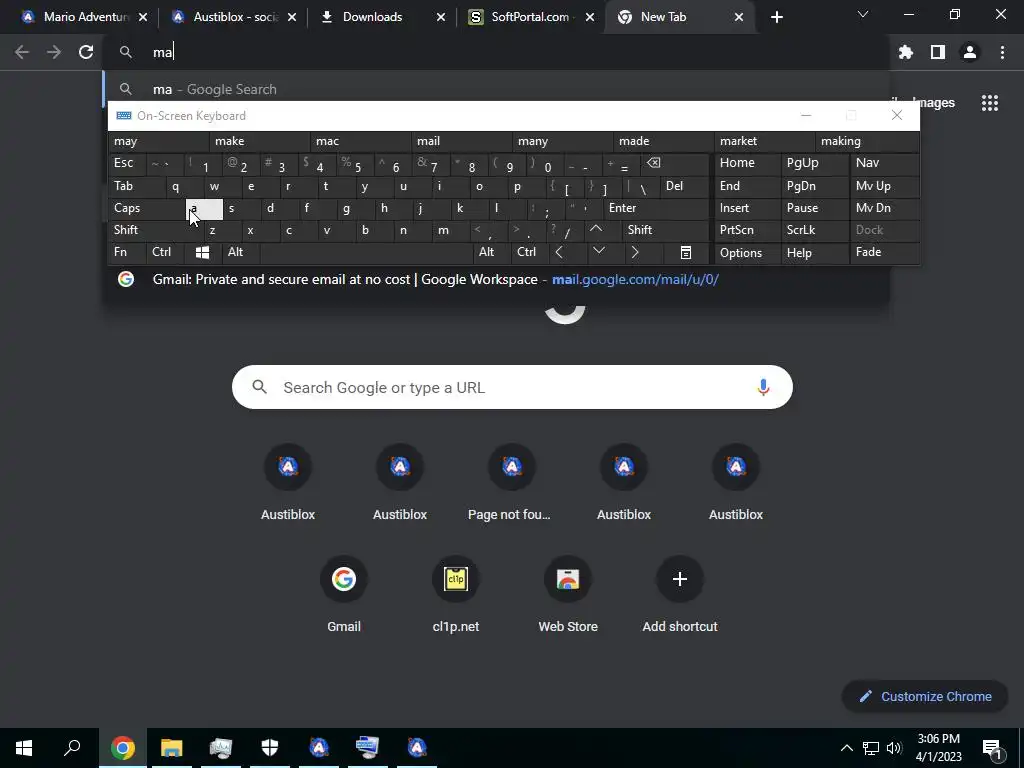The image size is (1024, 768).
Task: Open volume control in system tray
Action: click(894, 748)
